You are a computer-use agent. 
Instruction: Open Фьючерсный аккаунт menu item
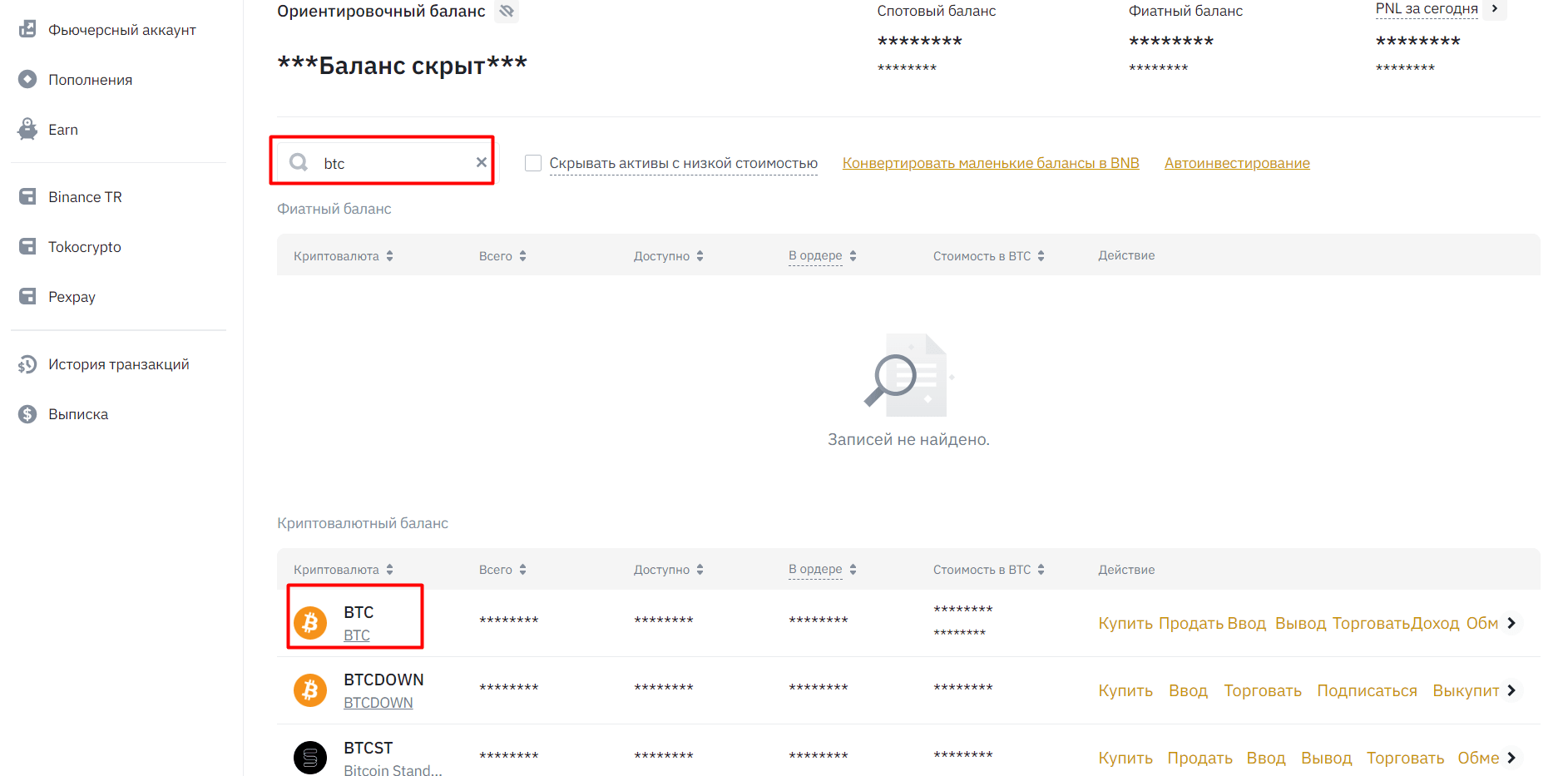point(122,30)
